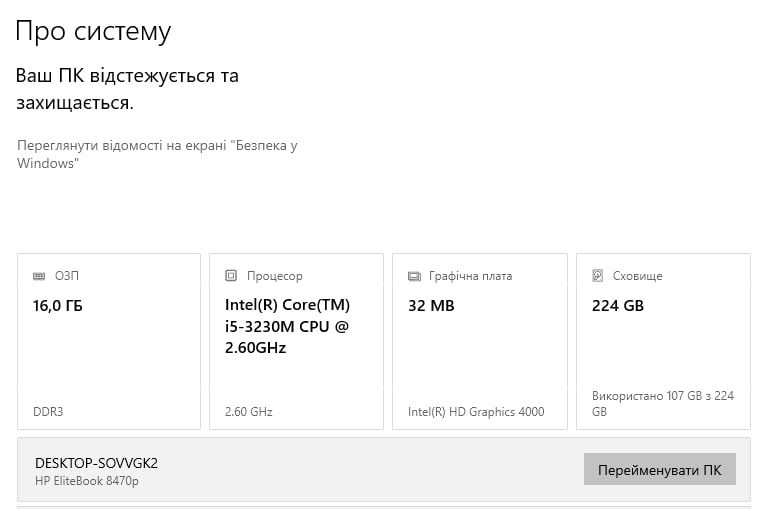Click the Графічна плата card label
The height and width of the screenshot is (509, 761).
[470, 276]
